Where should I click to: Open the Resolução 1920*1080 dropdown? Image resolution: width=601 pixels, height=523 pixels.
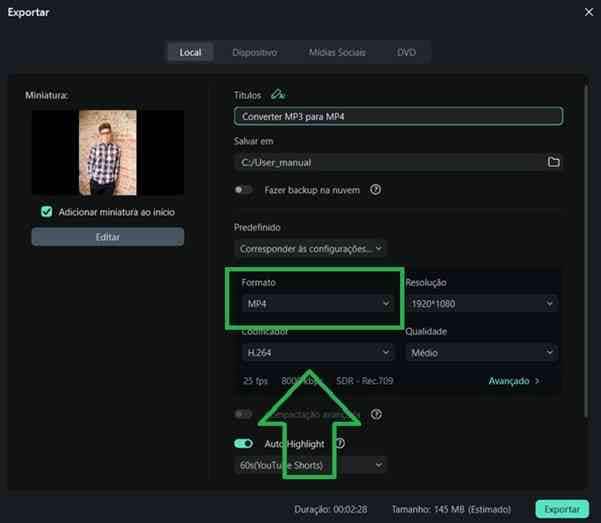coord(482,304)
